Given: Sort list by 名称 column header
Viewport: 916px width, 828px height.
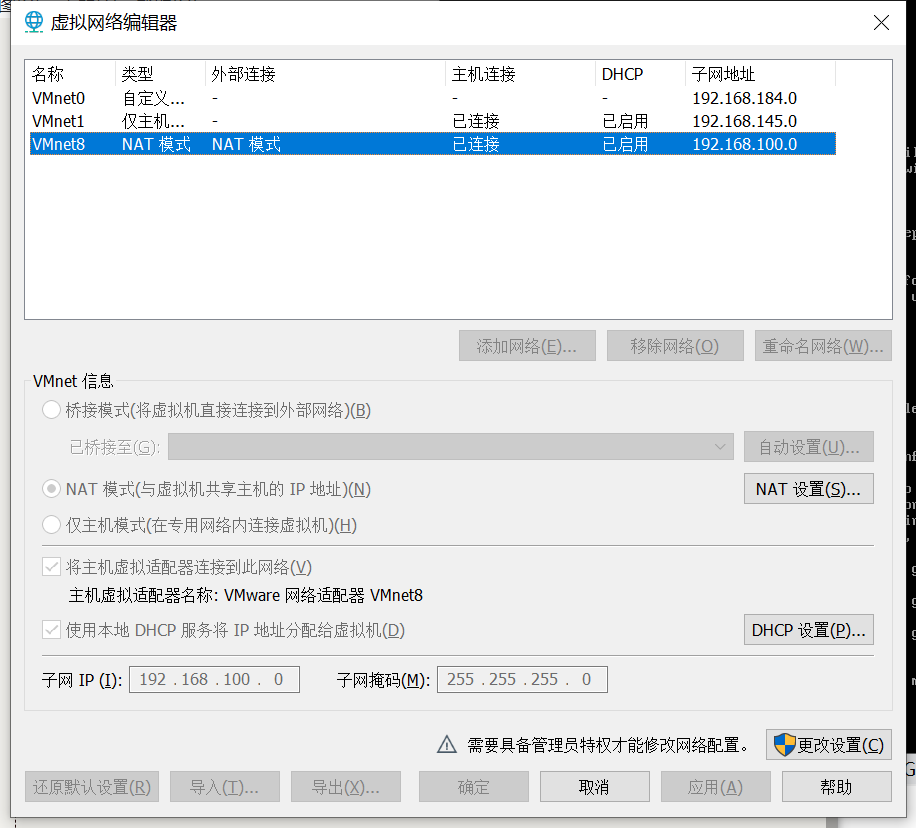Looking at the screenshot, I should pyautogui.click(x=70, y=74).
